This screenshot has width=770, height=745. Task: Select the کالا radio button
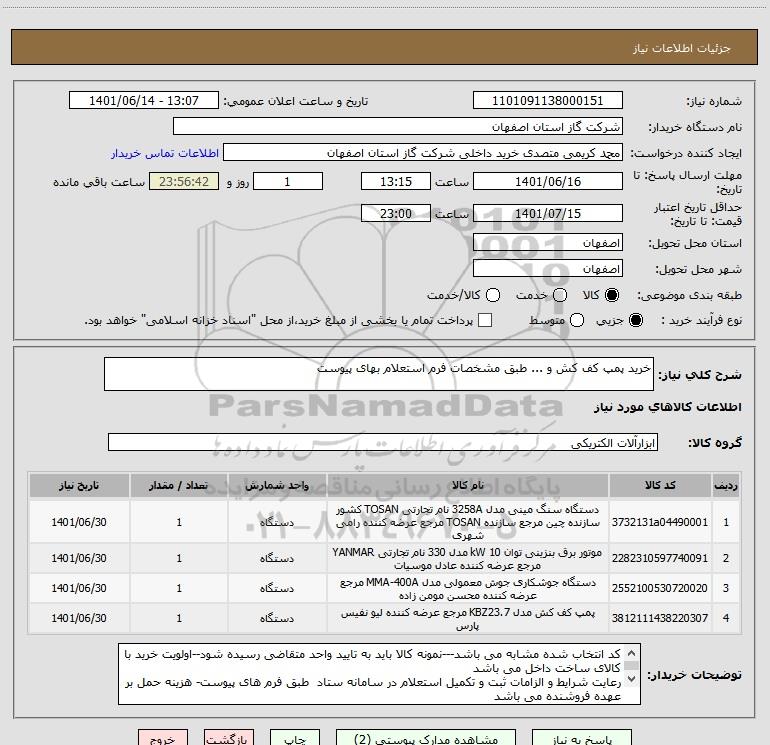click(x=612, y=295)
